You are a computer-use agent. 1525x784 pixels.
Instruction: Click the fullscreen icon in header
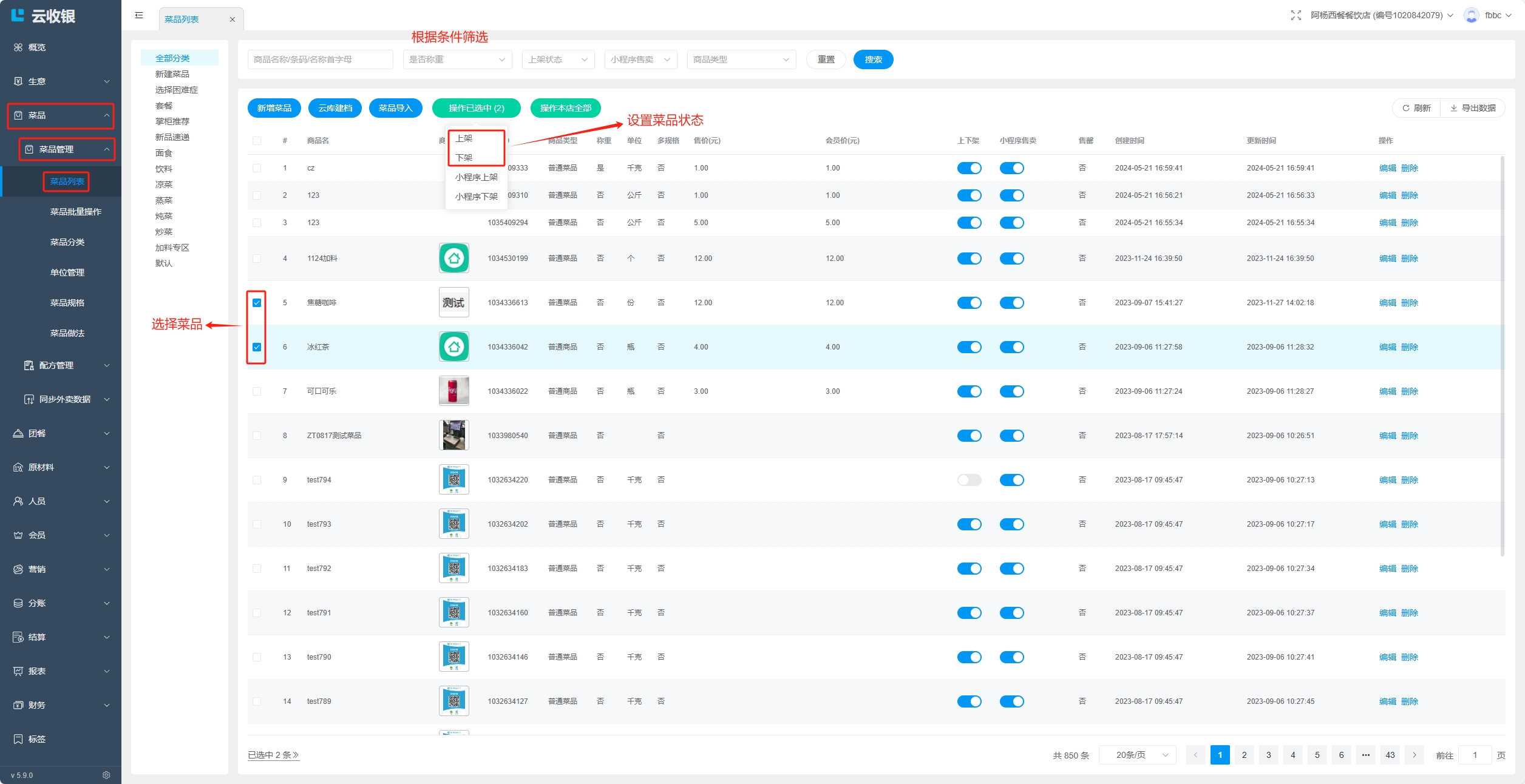tap(1296, 15)
